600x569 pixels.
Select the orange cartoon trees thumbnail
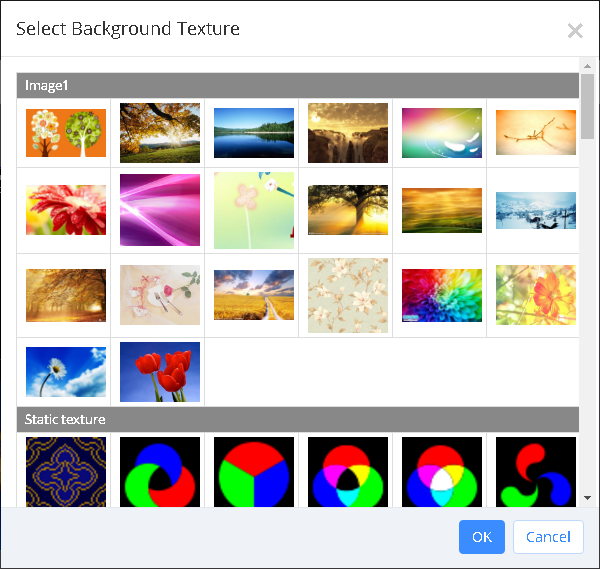(66, 133)
